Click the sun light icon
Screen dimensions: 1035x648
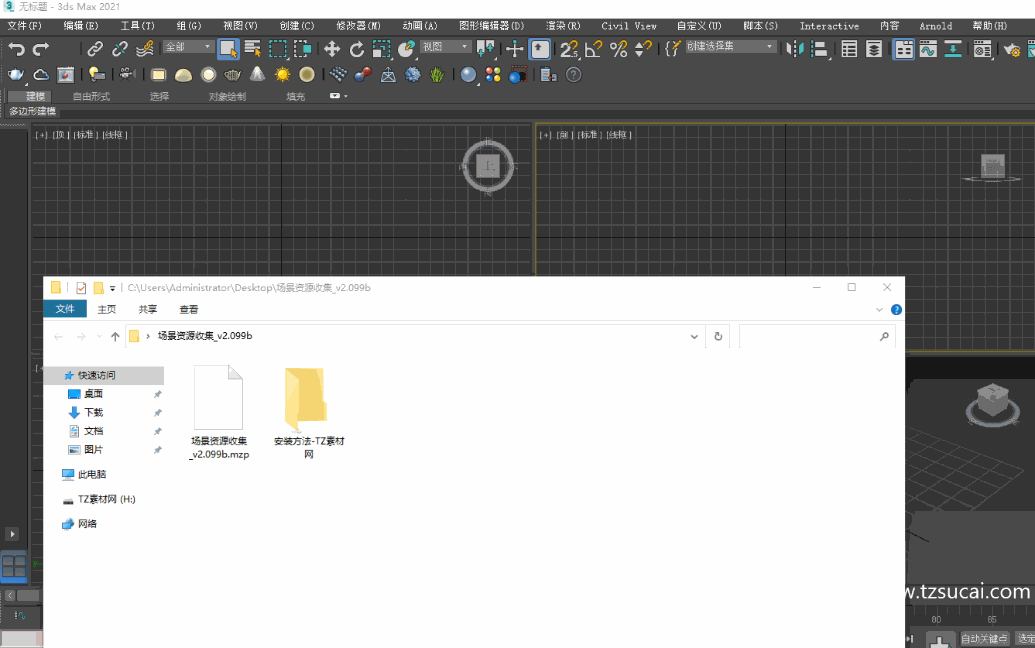282,74
